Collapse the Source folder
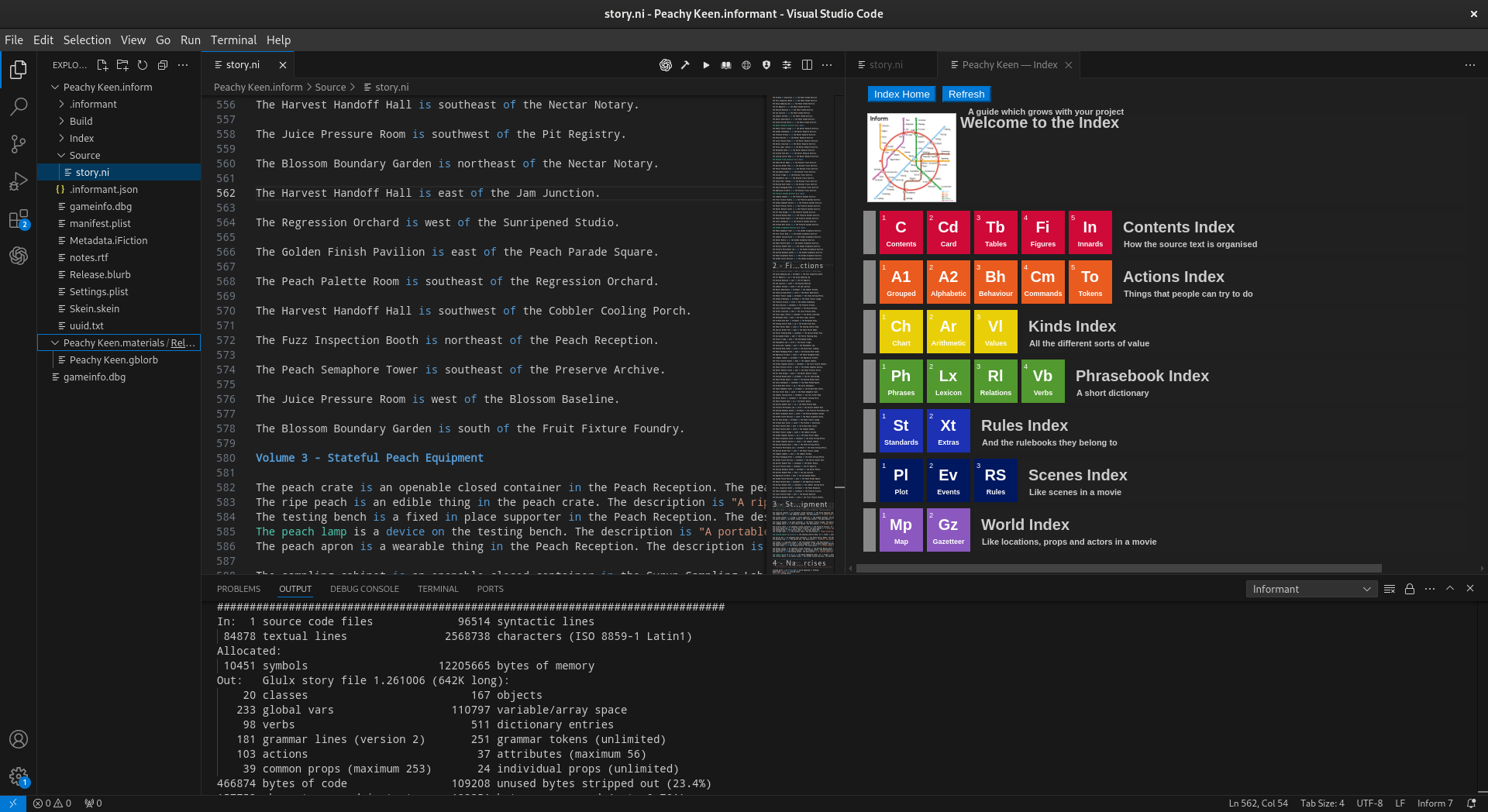 click(x=119, y=155)
